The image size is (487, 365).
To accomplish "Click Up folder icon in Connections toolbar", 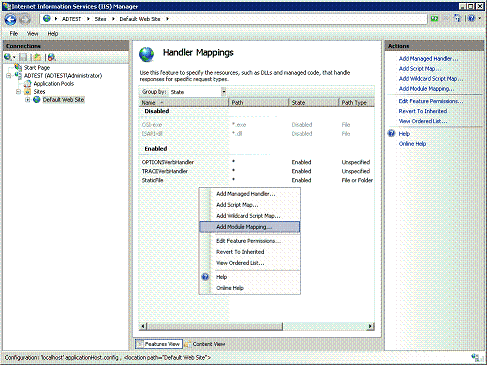I will 37,57.
